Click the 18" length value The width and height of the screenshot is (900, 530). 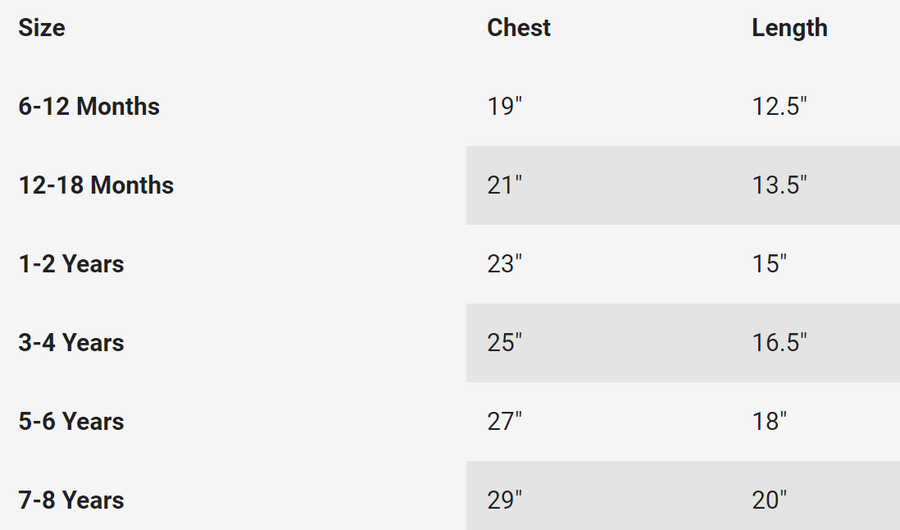(x=769, y=421)
